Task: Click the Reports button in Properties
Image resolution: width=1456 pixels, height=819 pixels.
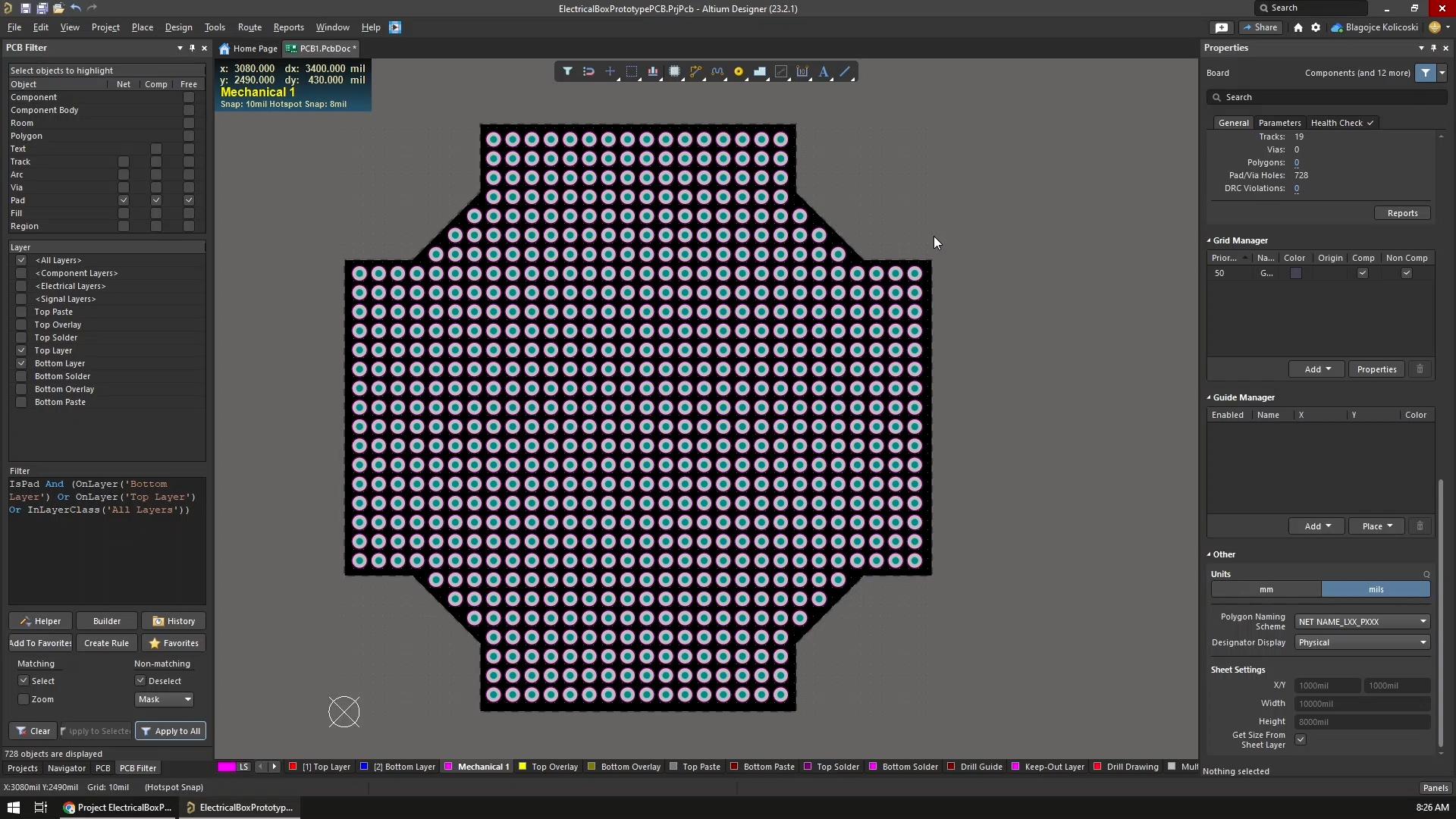Action: [1402, 213]
